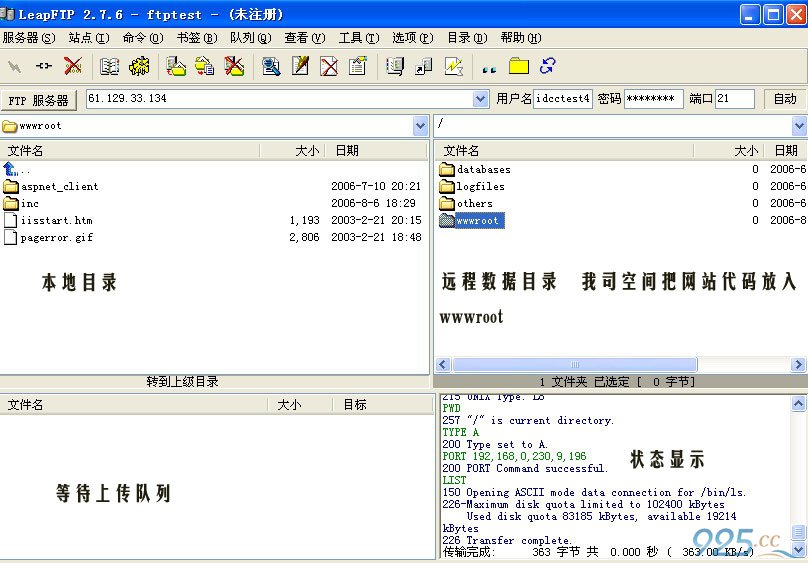
Task: Click the clipboard properties icon
Action: tap(358, 66)
